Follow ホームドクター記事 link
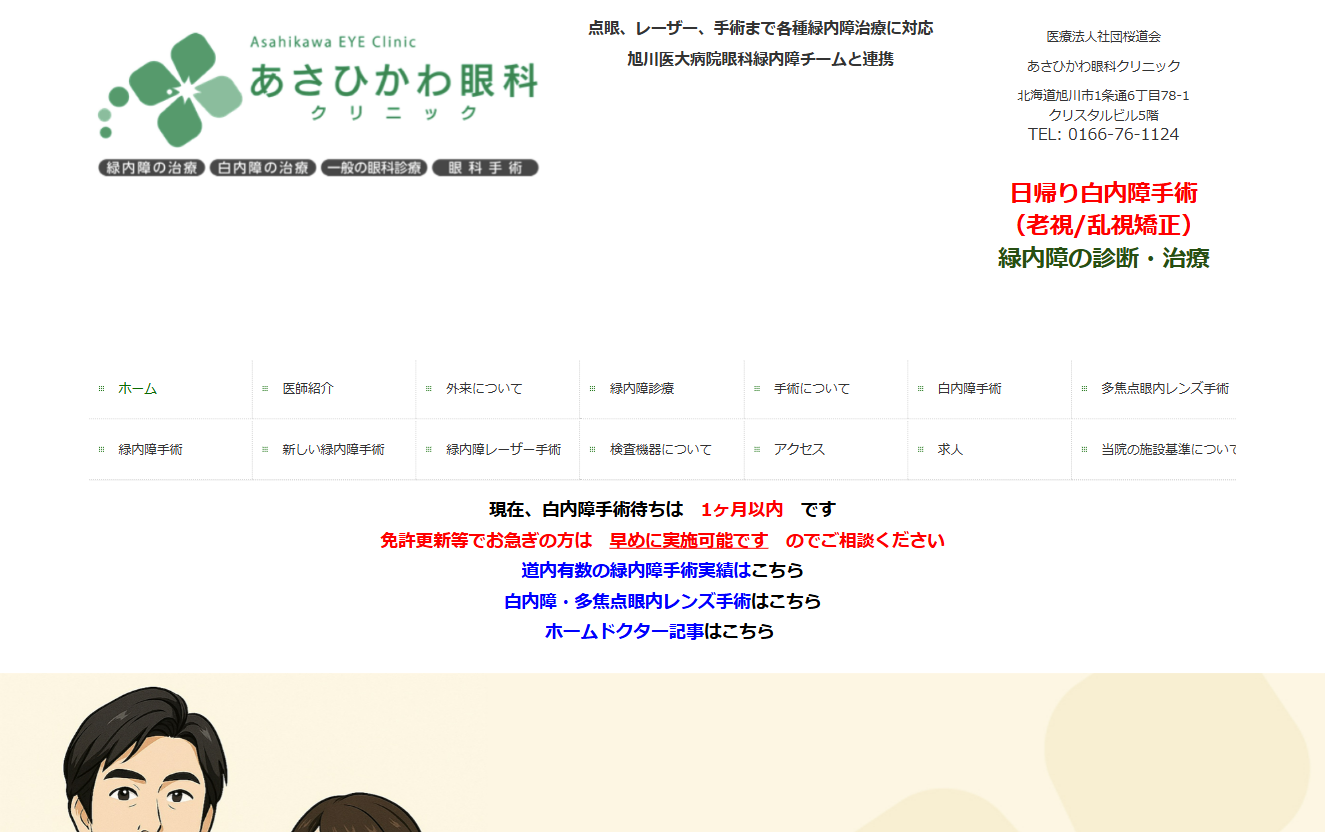The width and height of the screenshot is (1325, 832). coord(624,632)
